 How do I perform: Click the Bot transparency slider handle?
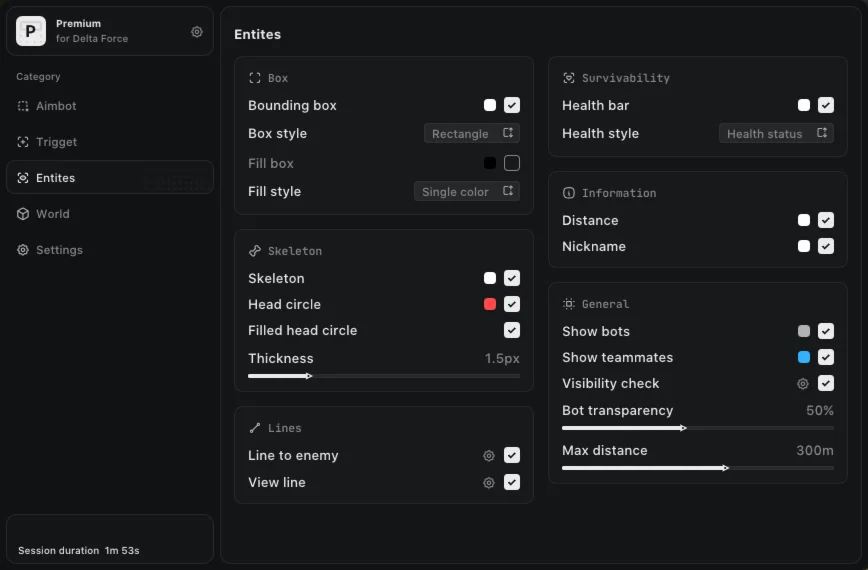684,428
